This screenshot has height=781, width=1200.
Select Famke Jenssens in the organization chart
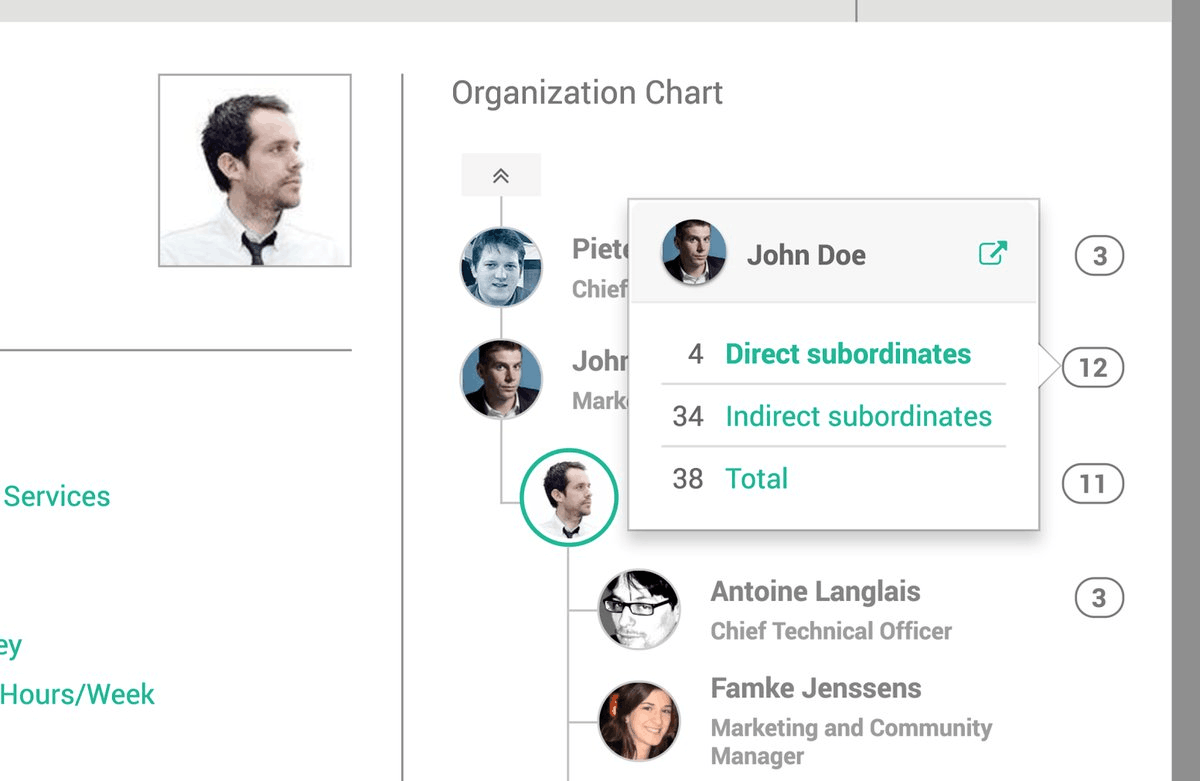click(x=816, y=688)
